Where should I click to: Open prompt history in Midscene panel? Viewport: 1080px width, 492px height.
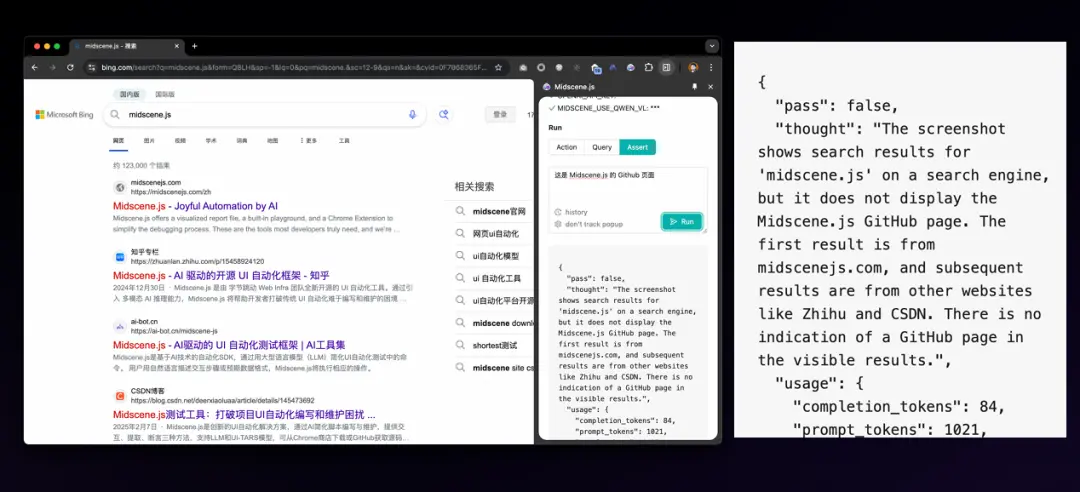pos(571,212)
